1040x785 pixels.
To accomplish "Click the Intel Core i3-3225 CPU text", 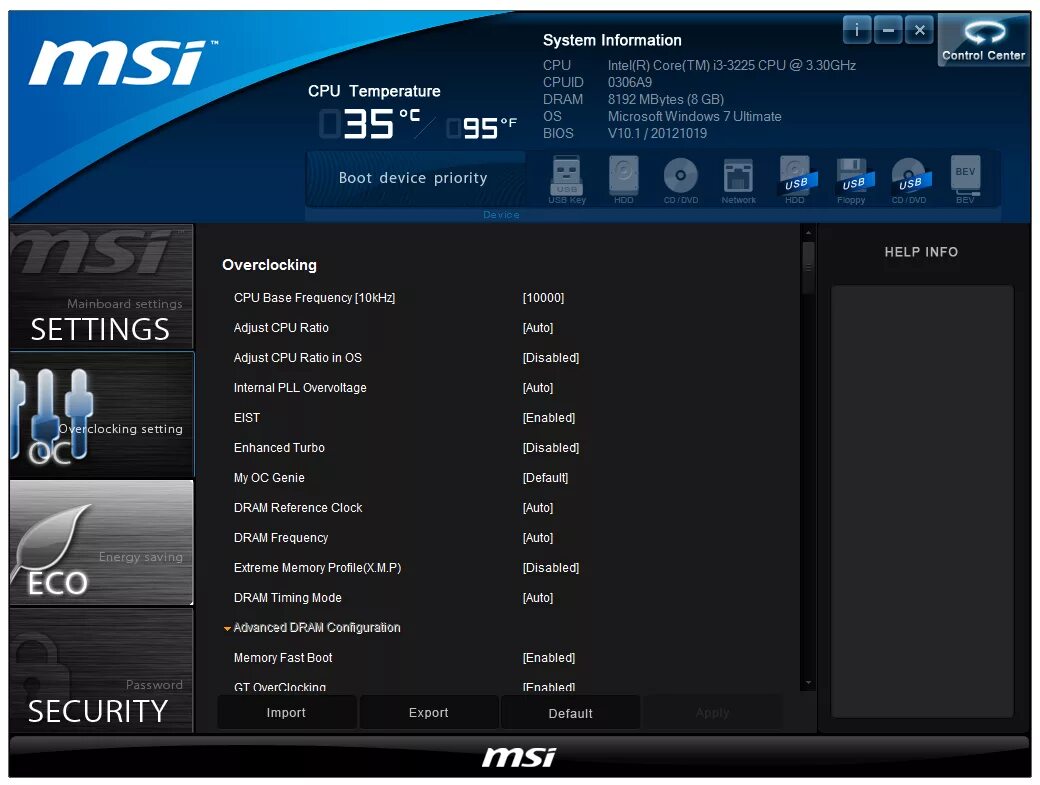I will point(732,65).
